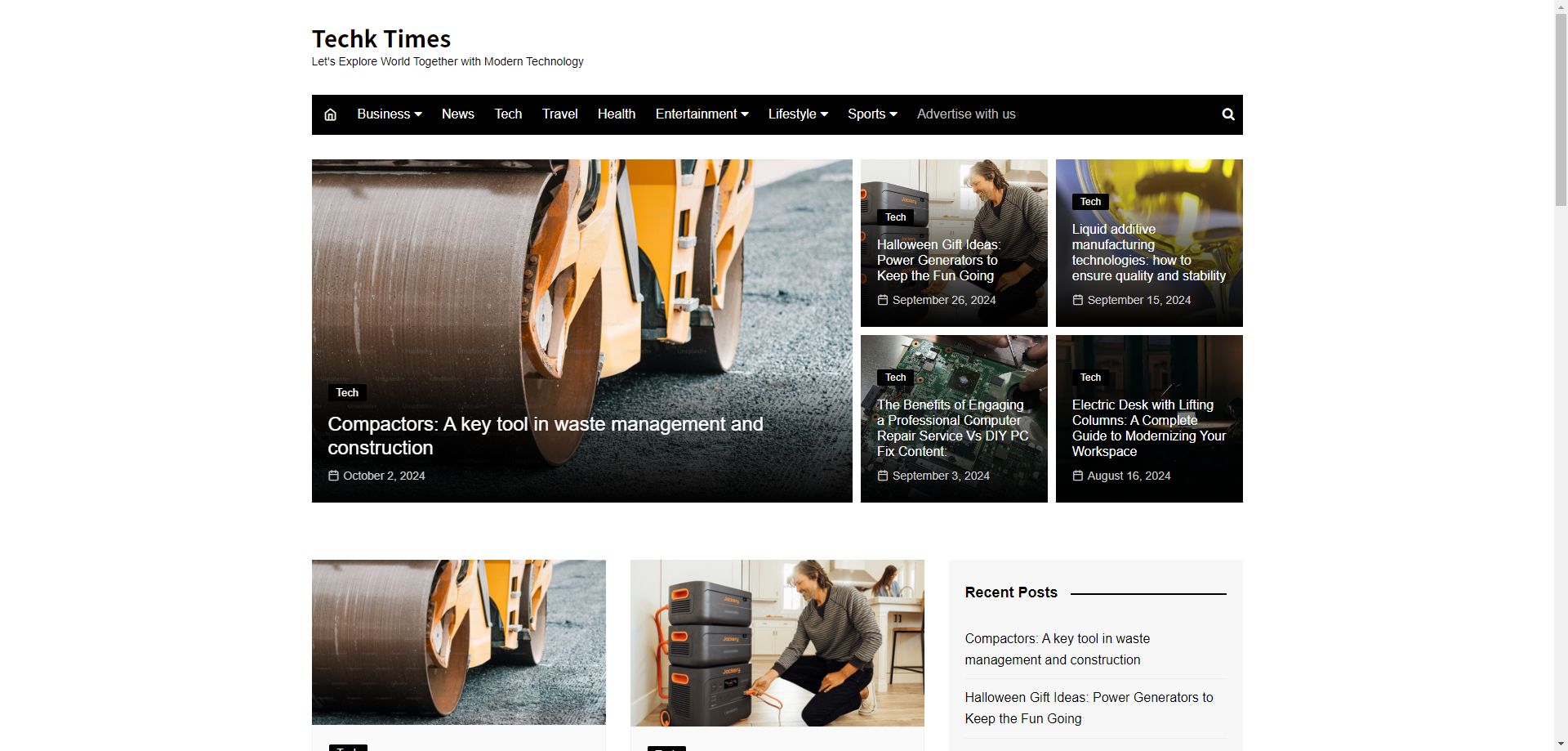The image size is (1568, 751).
Task: Click the Recent Posts heading
Action: pos(1011,592)
